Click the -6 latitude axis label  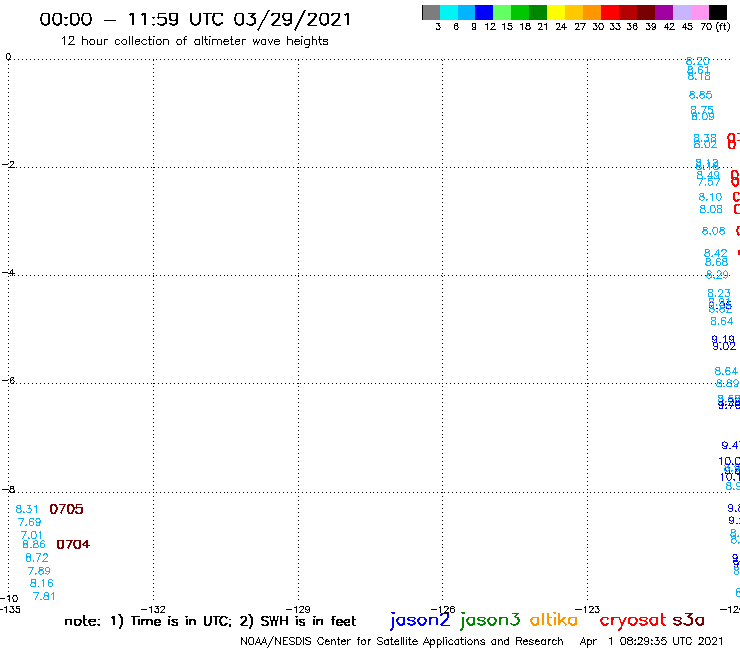click(x=8, y=380)
